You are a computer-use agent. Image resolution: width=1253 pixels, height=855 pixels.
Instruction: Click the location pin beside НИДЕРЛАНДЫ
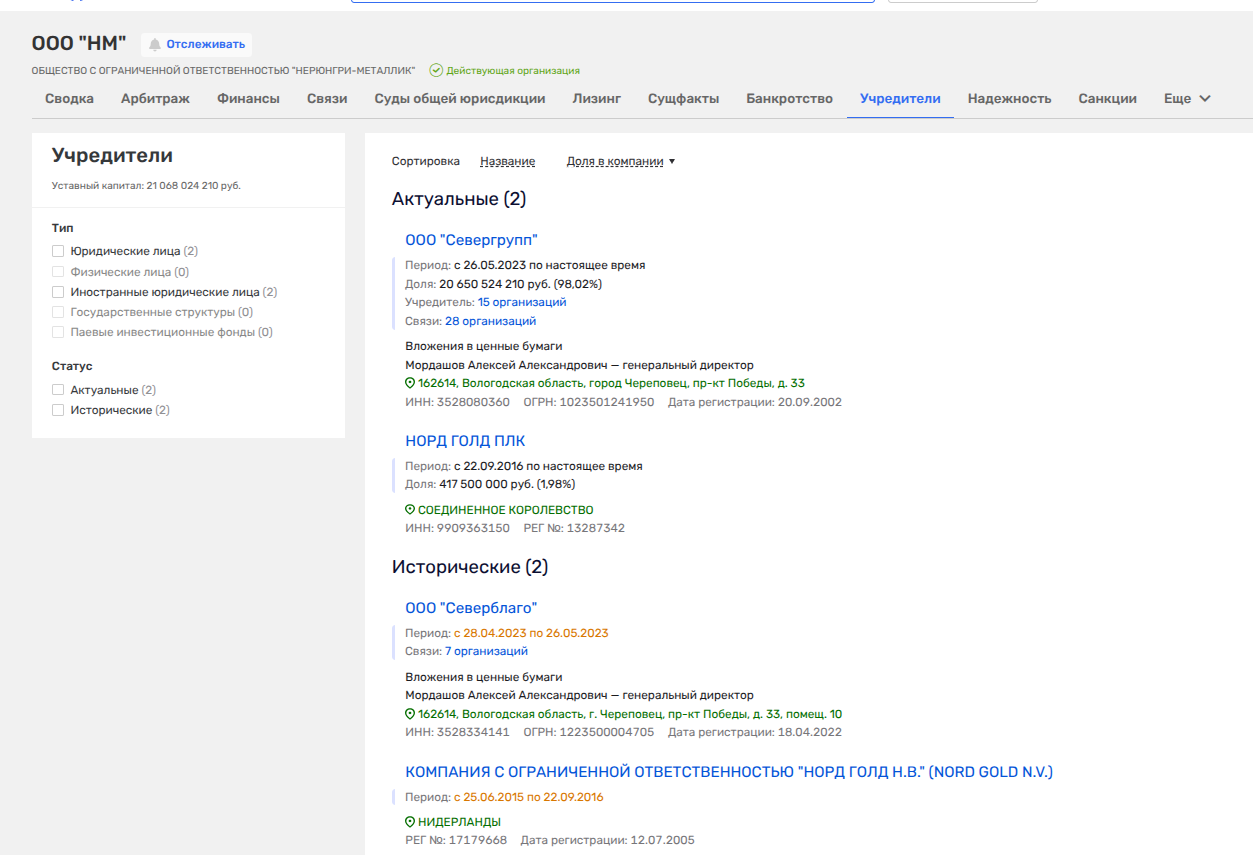coord(410,822)
